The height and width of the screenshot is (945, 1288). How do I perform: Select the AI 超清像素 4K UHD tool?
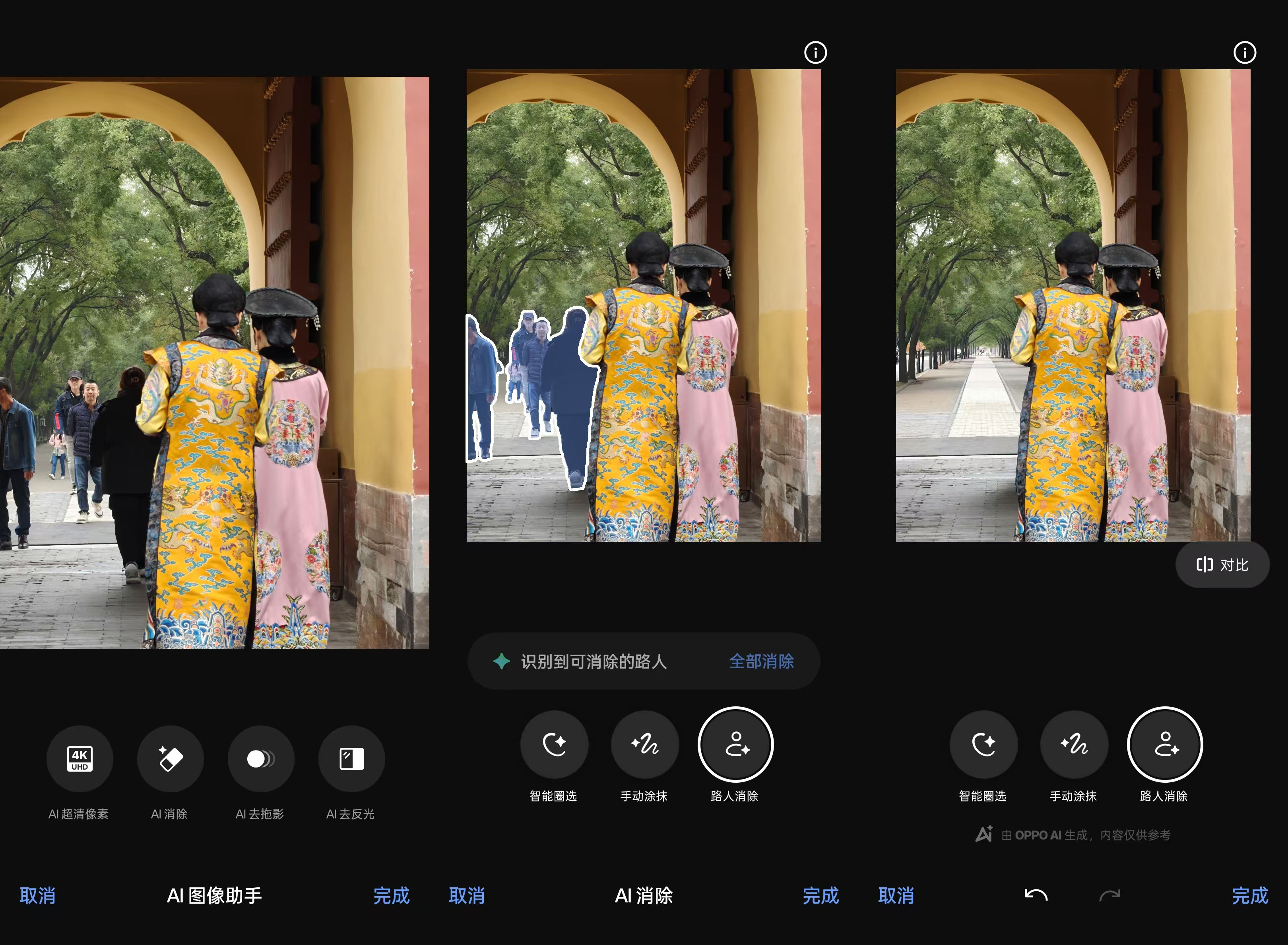click(x=80, y=758)
